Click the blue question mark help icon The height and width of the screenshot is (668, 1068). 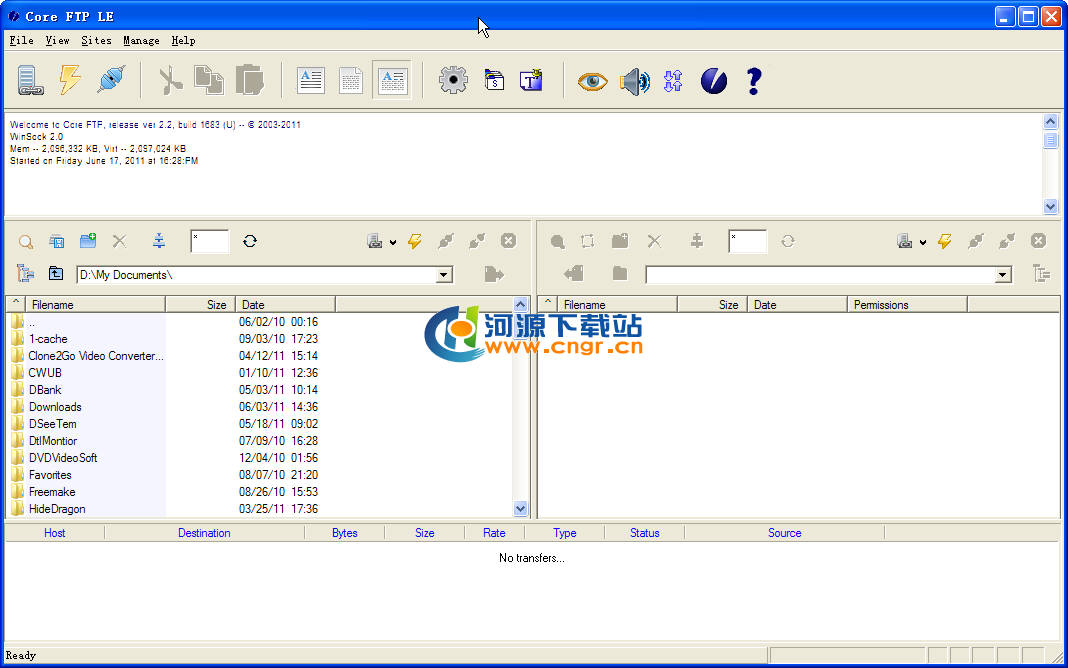[755, 81]
